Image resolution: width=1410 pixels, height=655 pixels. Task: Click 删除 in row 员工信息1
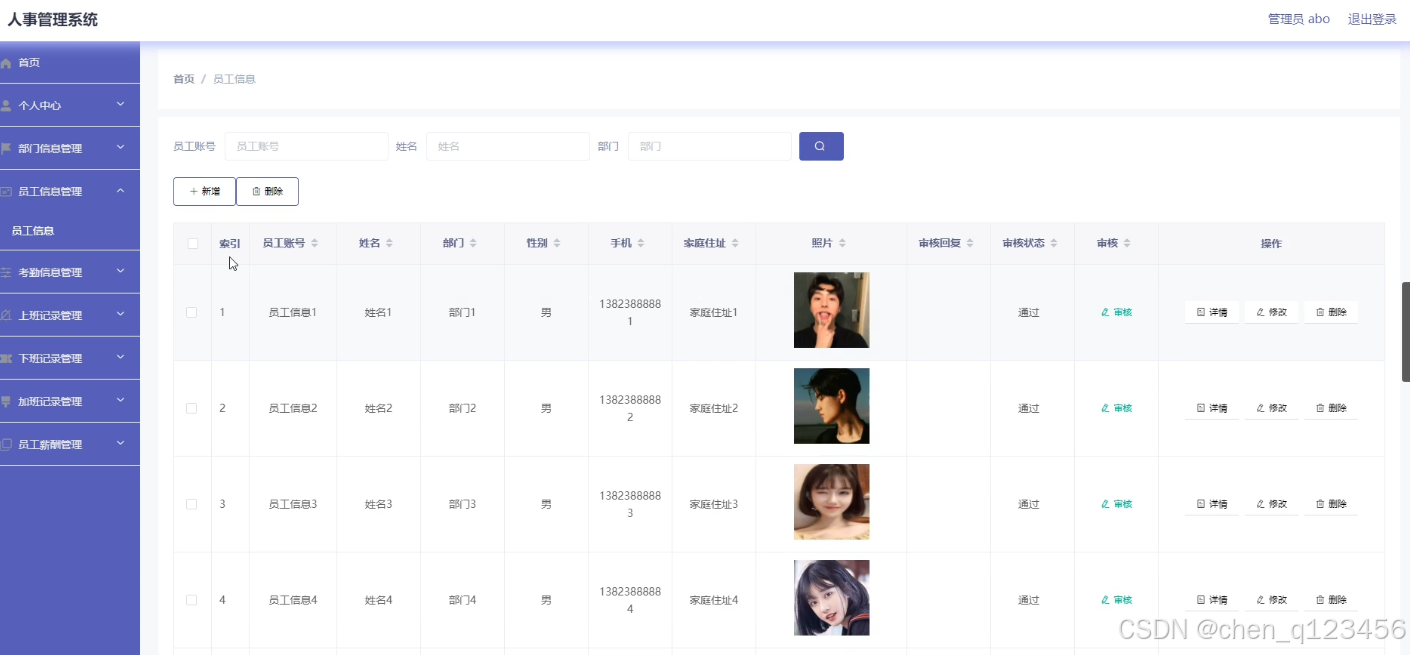coord(1331,312)
